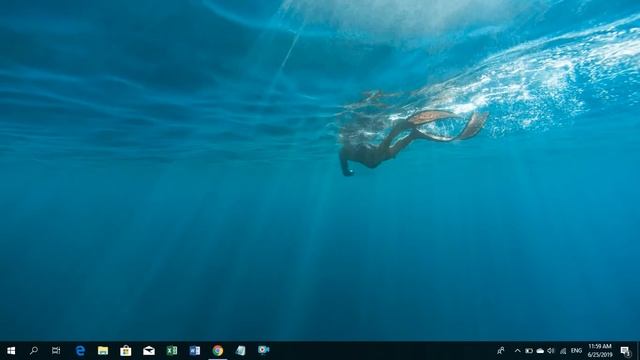Open the Windows Start menu
This screenshot has height=360, width=640.
click(x=11, y=351)
